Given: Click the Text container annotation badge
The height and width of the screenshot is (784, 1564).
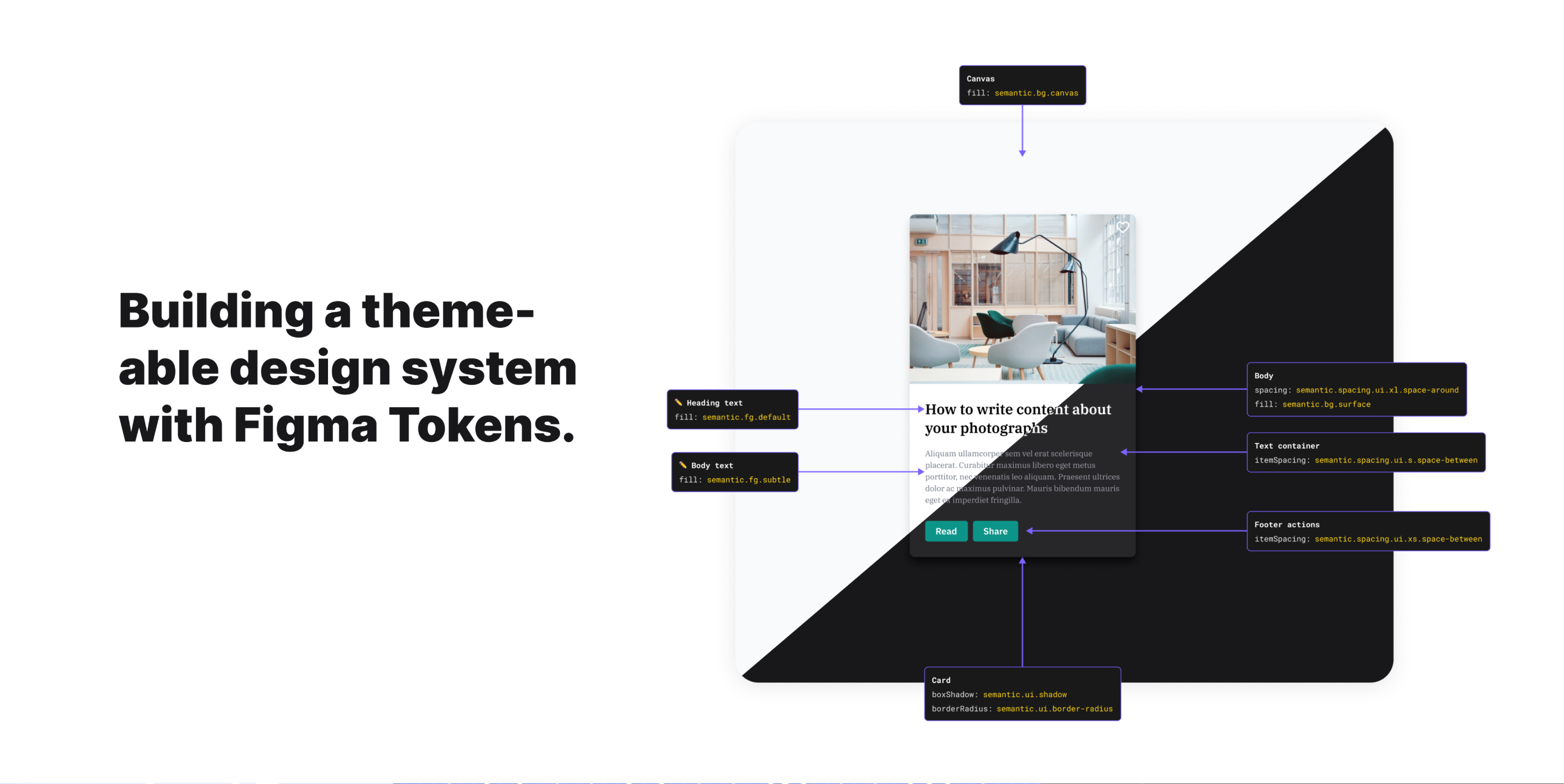Looking at the screenshot, I should [1286, 445].
